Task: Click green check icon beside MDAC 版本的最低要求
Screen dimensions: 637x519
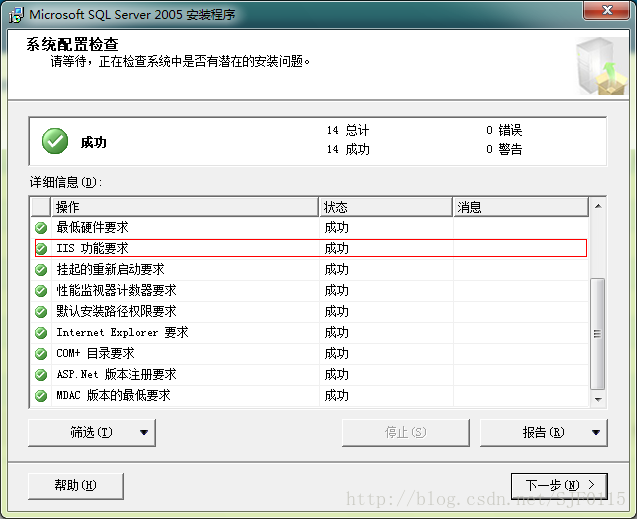Action: coord(41,396)
